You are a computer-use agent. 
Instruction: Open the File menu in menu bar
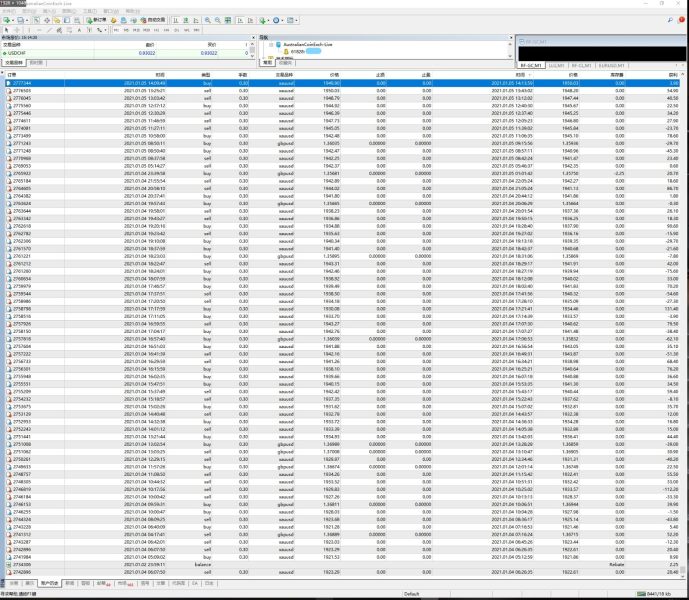point(7,11)
